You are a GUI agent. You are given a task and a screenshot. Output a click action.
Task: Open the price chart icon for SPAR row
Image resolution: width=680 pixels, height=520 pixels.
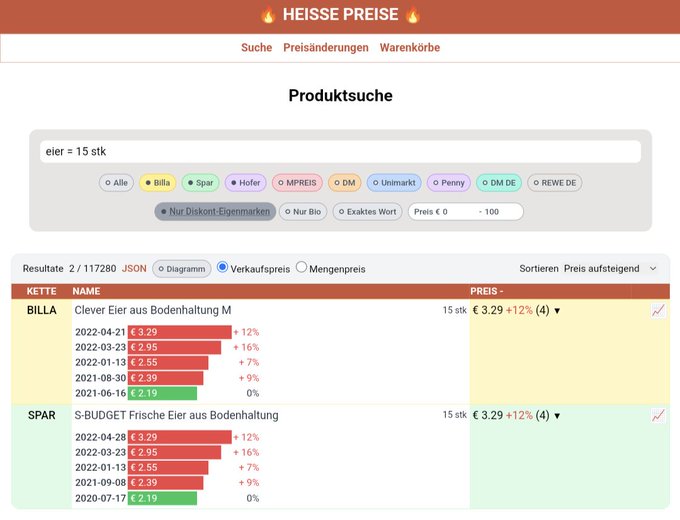(x=658, y=415)
